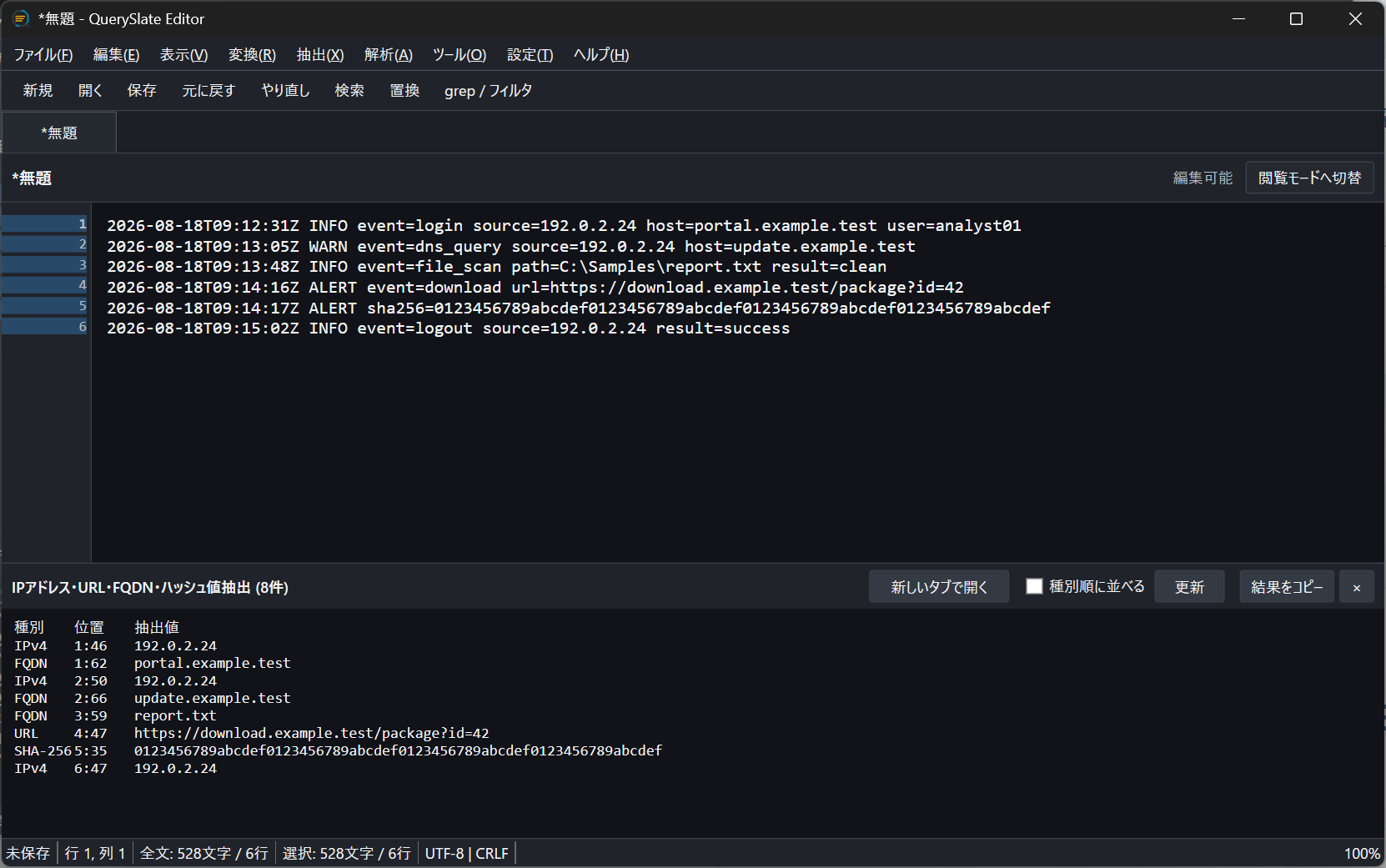Click the 100% zoom indicator
Viewport: 1386px width, 868px height.
coord(1362,853)
